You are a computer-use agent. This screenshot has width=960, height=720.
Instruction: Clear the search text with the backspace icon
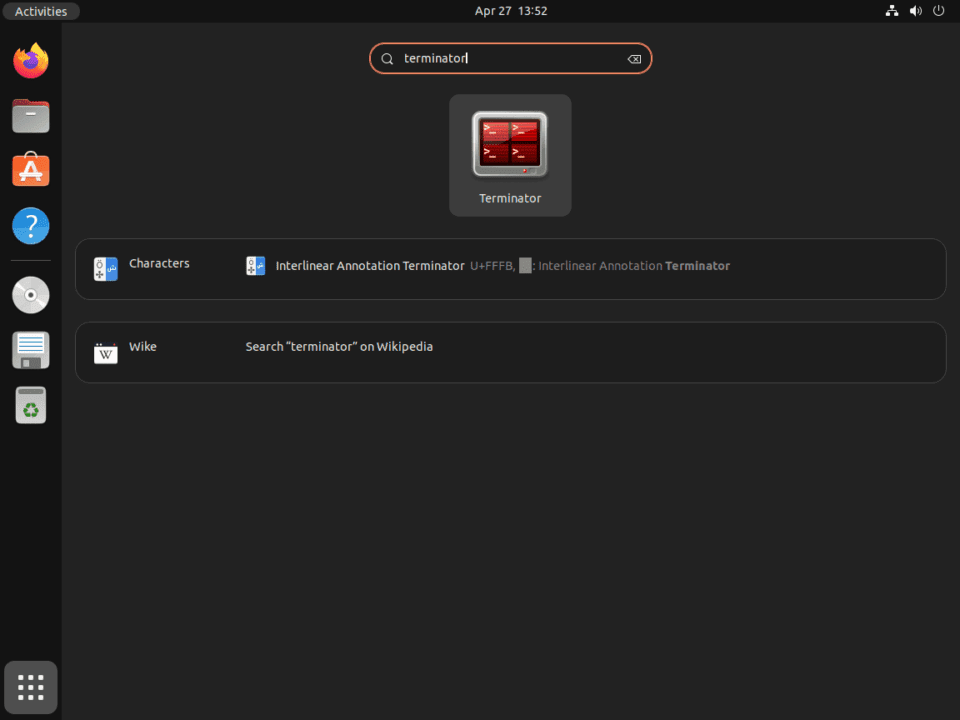[634, 58]
